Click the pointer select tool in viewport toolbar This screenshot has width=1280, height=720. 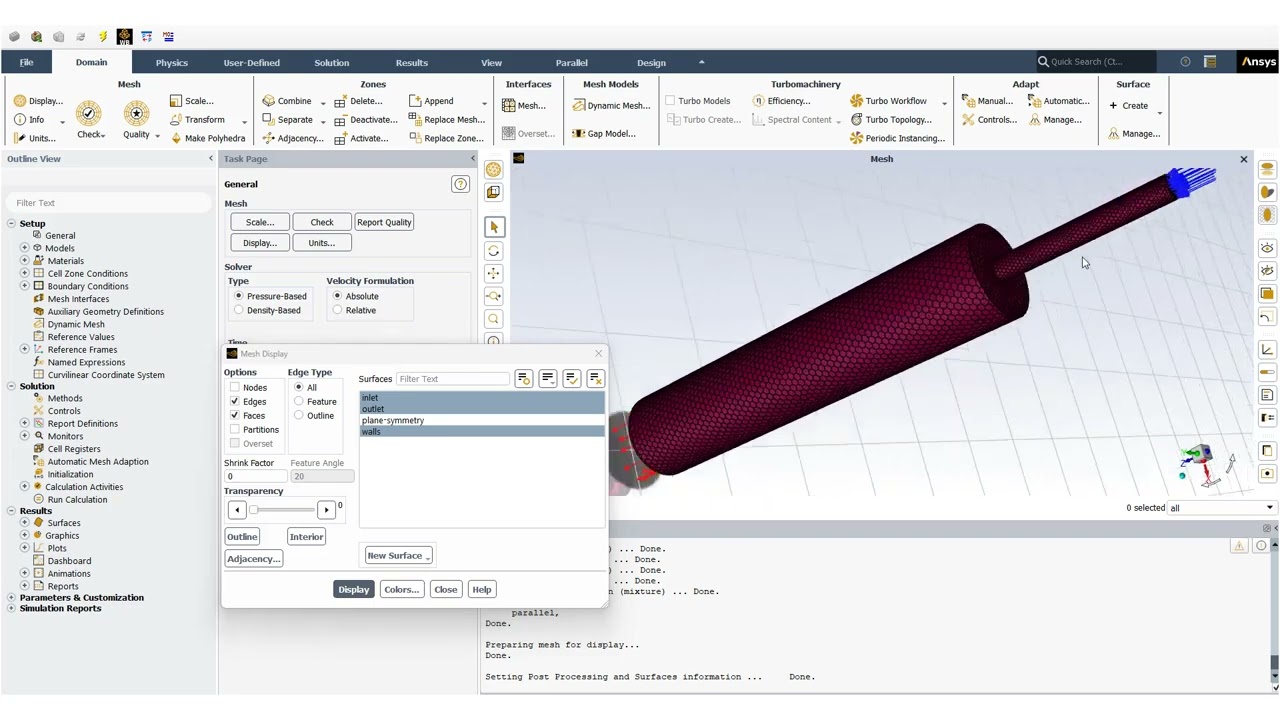click(493, 227)
